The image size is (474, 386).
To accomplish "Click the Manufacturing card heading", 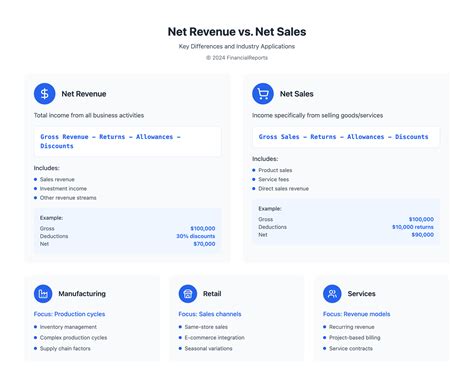I will click(x=82, y=294).
